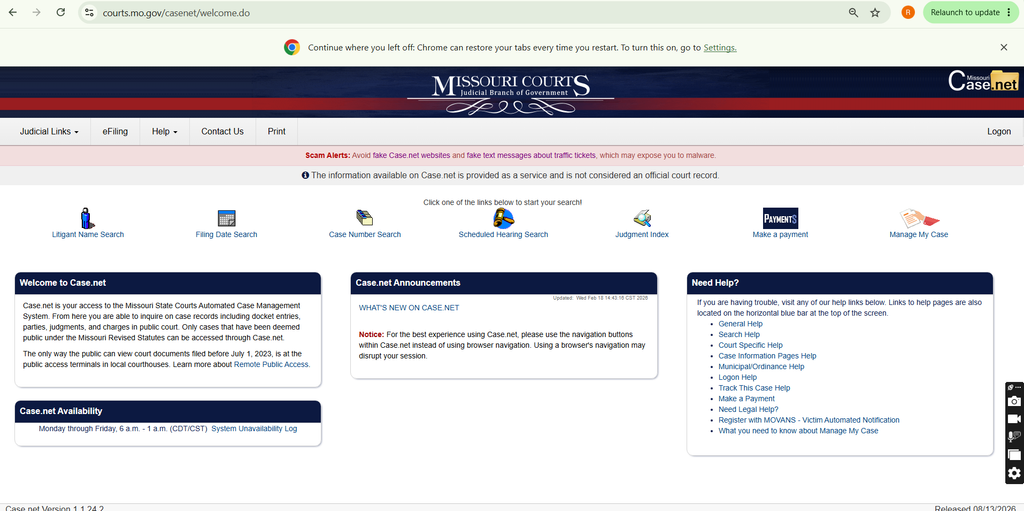This screenshot has height=511, width=1024.
Task: Click the browser forward arrow
Action: [x=37, y=12]
